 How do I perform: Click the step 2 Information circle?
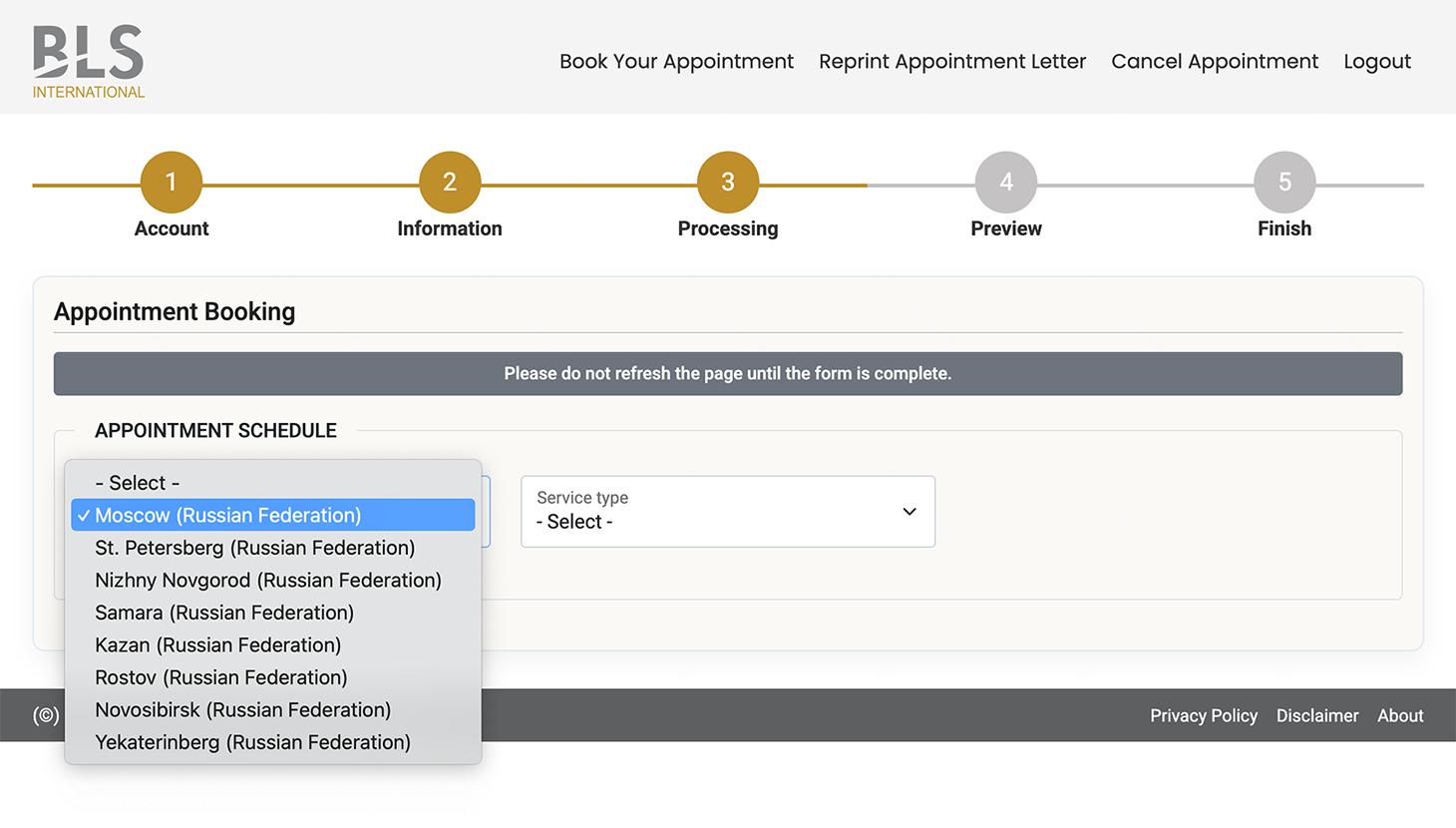[x=450, y=182]
